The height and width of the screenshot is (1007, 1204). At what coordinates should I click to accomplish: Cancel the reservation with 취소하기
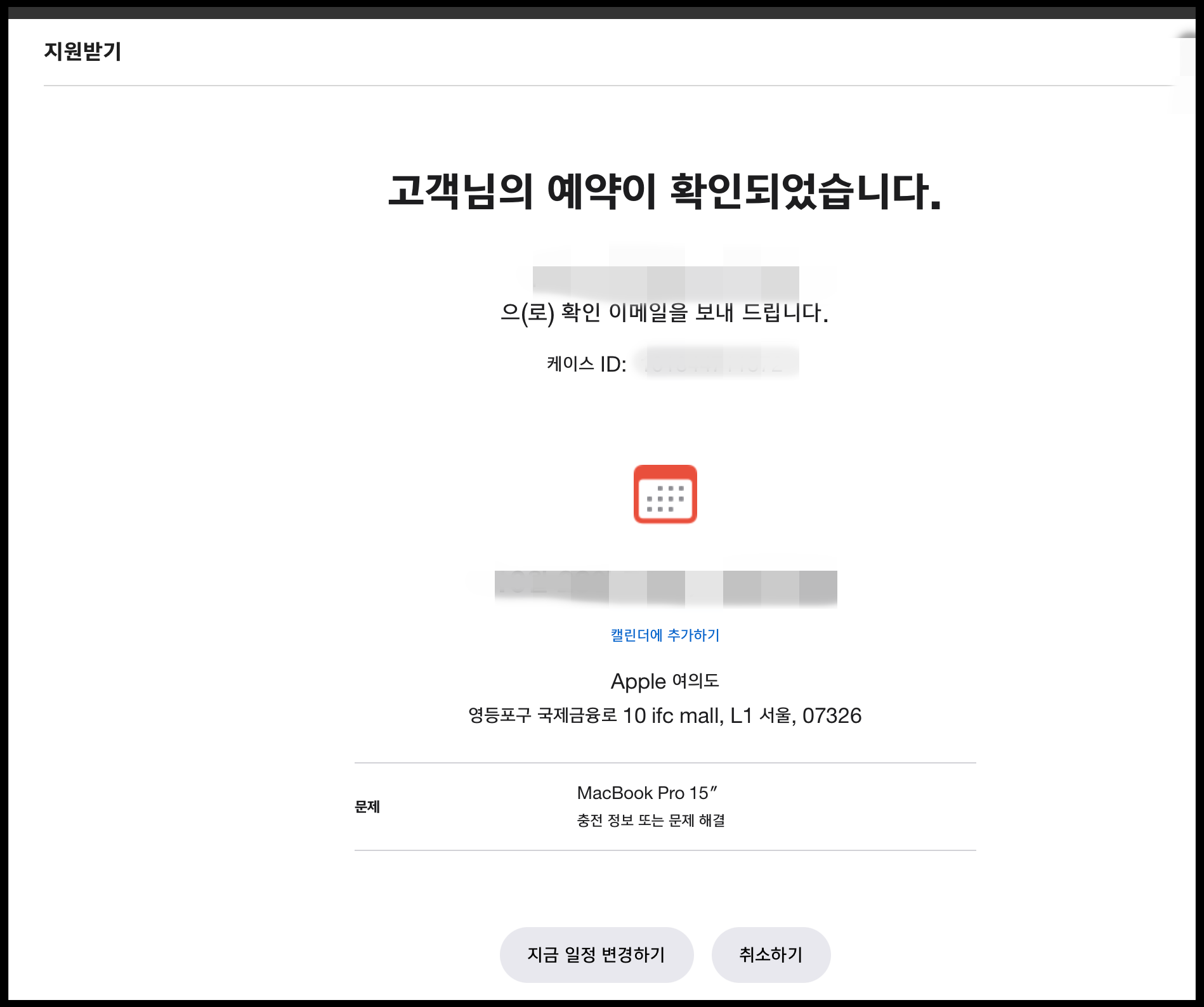(771, 954)
